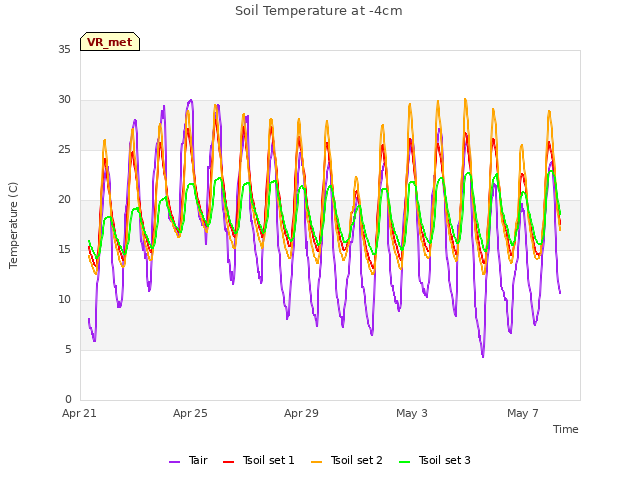Viewport: 640px width, 480px height.
Task: Click the Apr 25 x-axis tick label
Action: pyautogui.click(x=190, y=413)
